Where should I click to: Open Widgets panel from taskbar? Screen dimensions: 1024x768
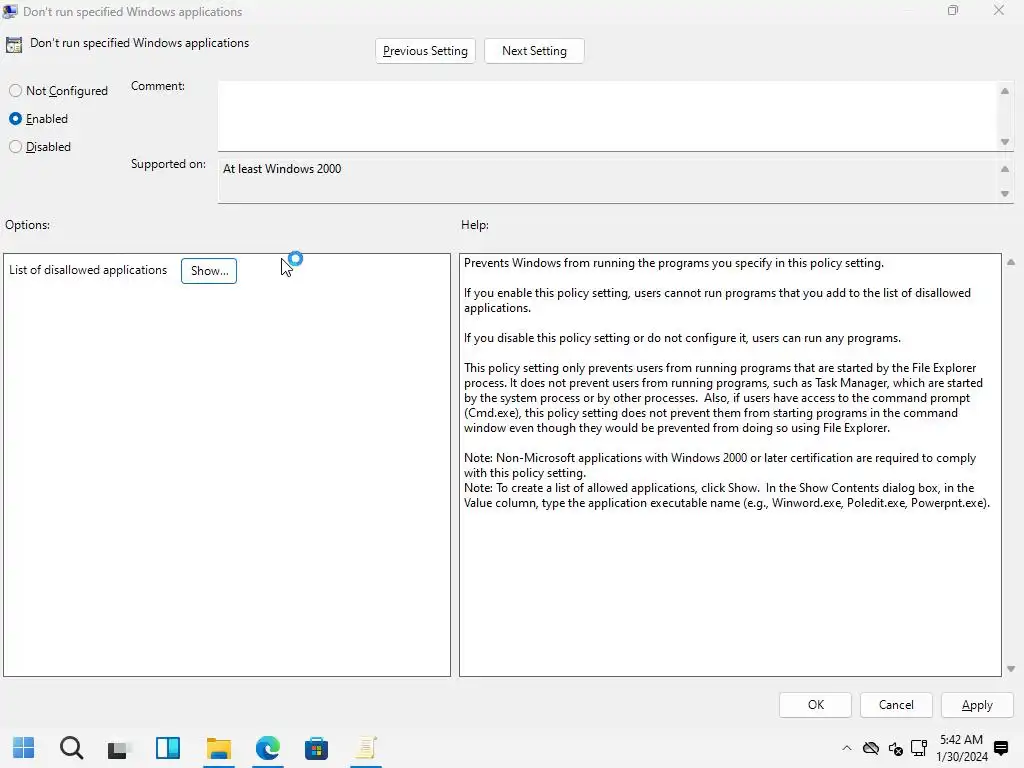click(x=168, y=748)
